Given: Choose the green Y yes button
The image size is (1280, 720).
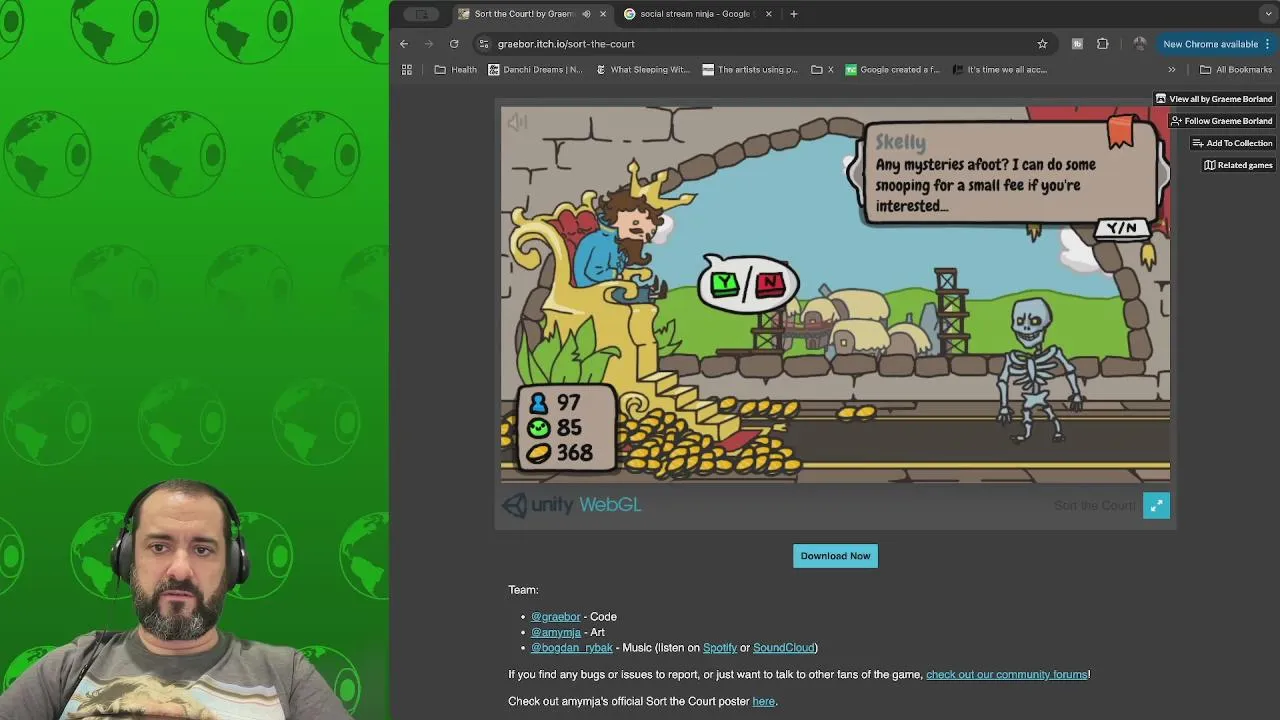Looking at the screenshot, I should click(x=724, y=284).
